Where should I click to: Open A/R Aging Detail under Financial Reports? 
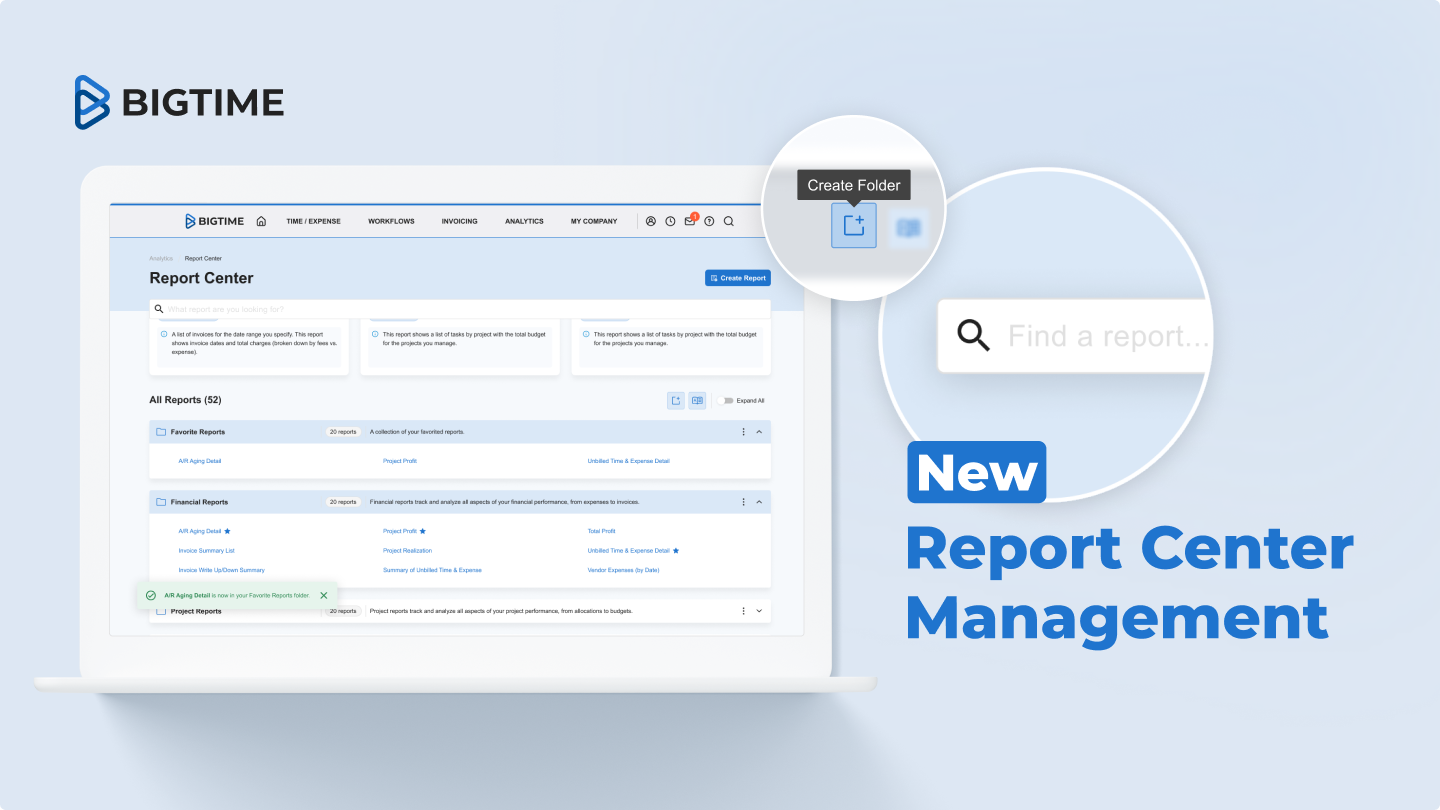200,531
